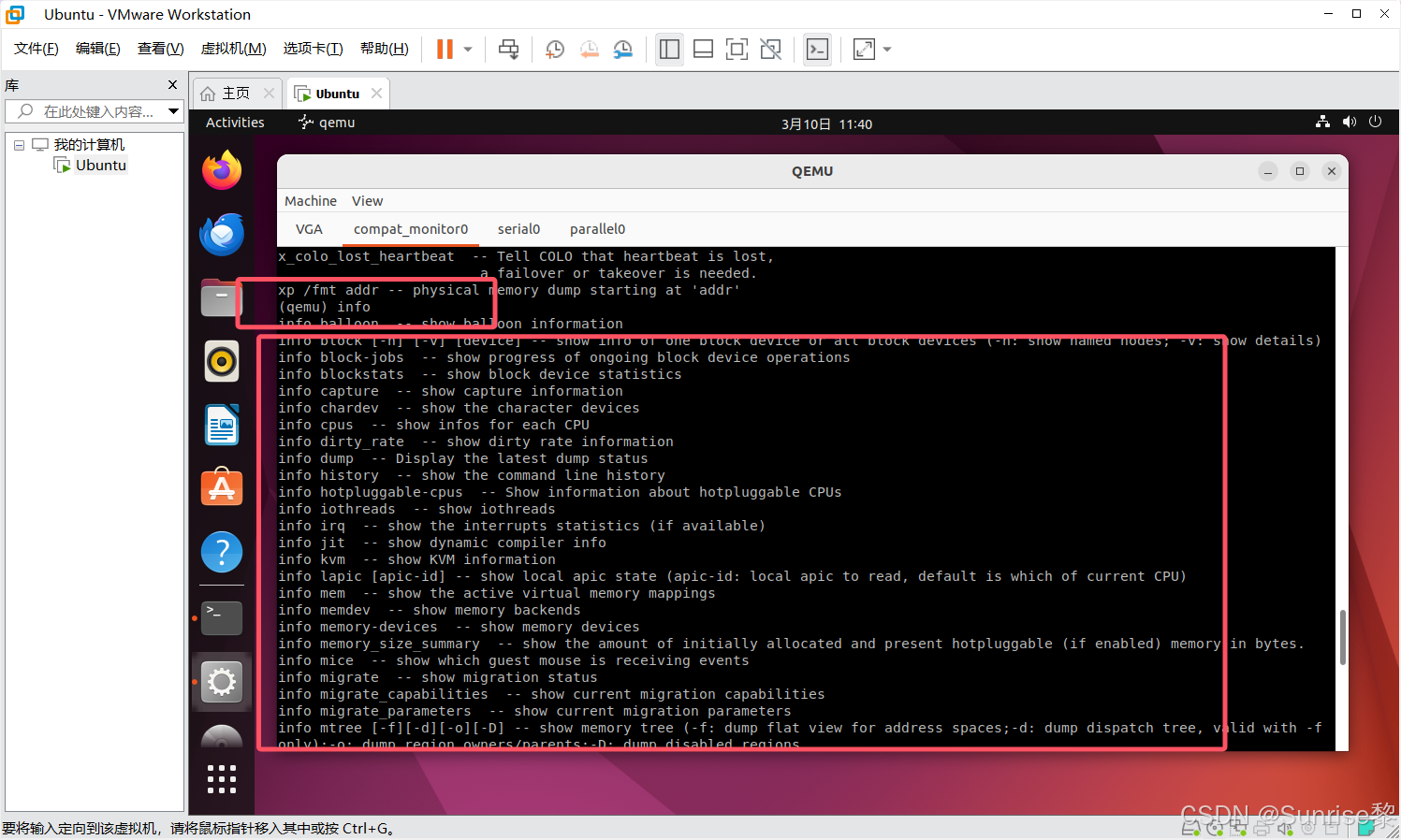
Task: Open LibreOffice Writer from the dock
Action: (x=222, y=425)
